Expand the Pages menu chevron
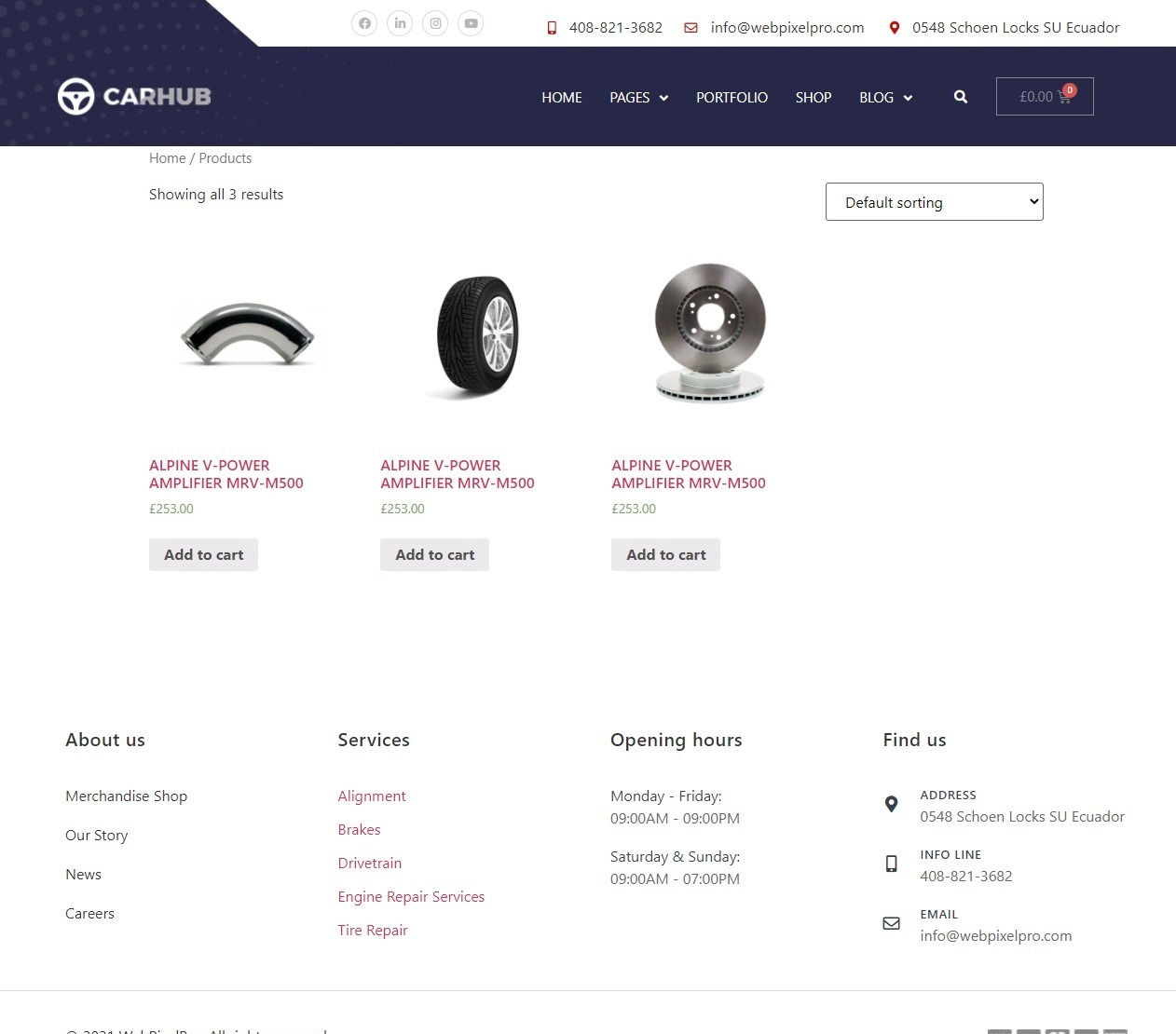Screen dimensions: 1176x1034 [664, 98]
